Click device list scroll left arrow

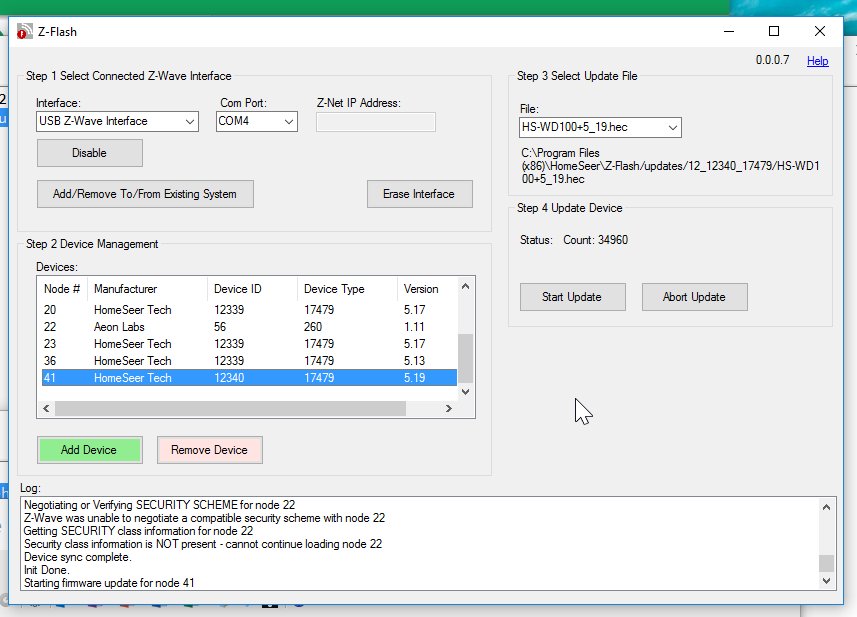tap(46, 408)
